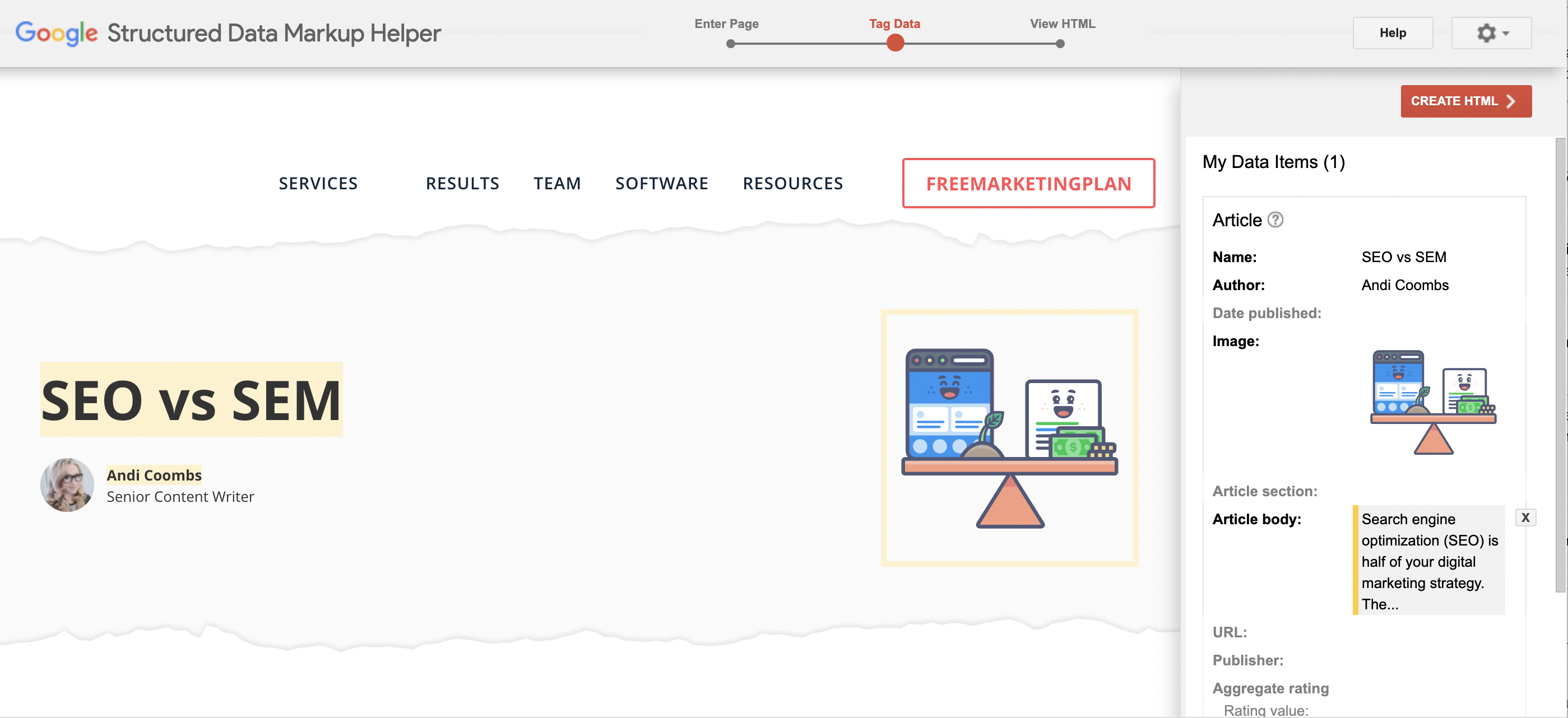The height and width of the screenshot is (718, 1568).
Task: Click the Senior Content Writer text
Action: click(180, 497)
